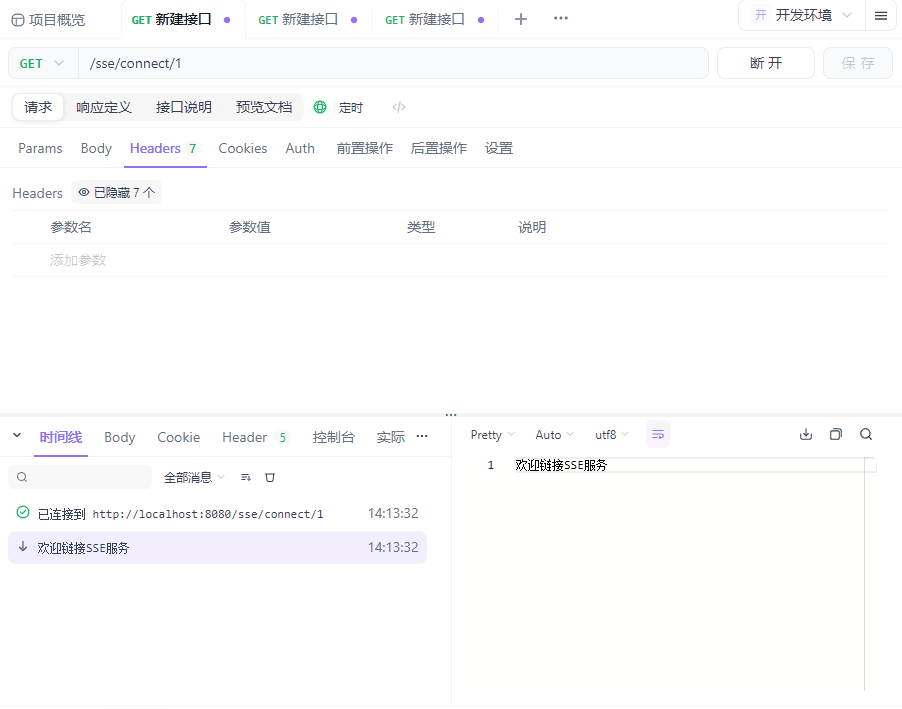
Task: Select the 实际 tab
Action: click(391, 437)
